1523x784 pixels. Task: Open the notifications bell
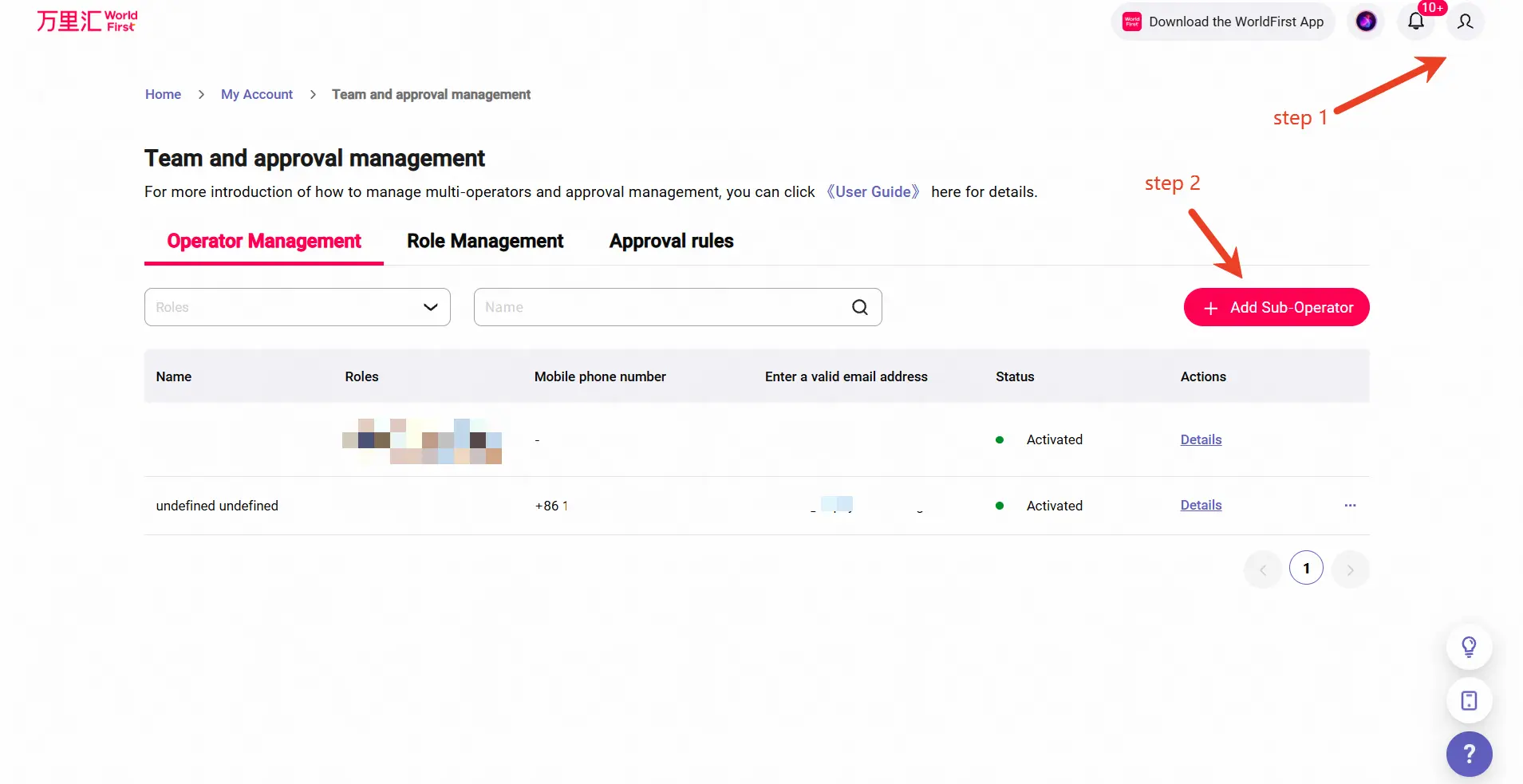click(x=1416, y=22)
